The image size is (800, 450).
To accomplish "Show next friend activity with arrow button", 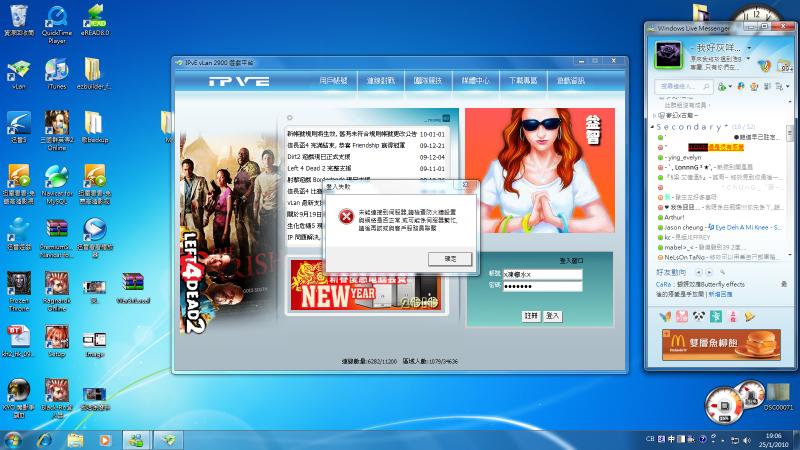I will [709, 272].
